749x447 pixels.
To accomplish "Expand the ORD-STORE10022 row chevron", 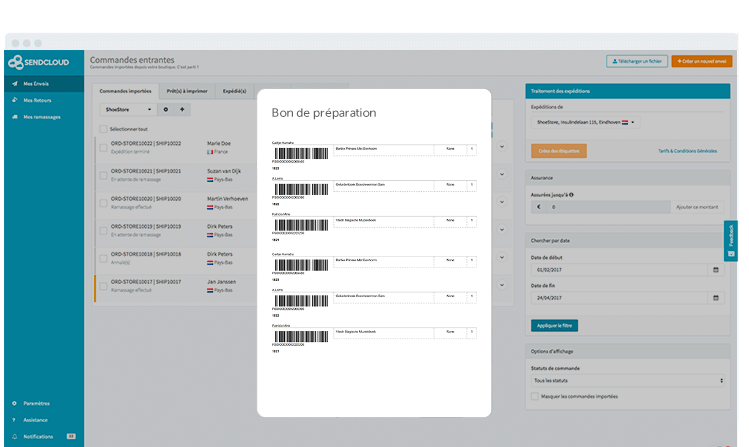I will tap(502, 147).
